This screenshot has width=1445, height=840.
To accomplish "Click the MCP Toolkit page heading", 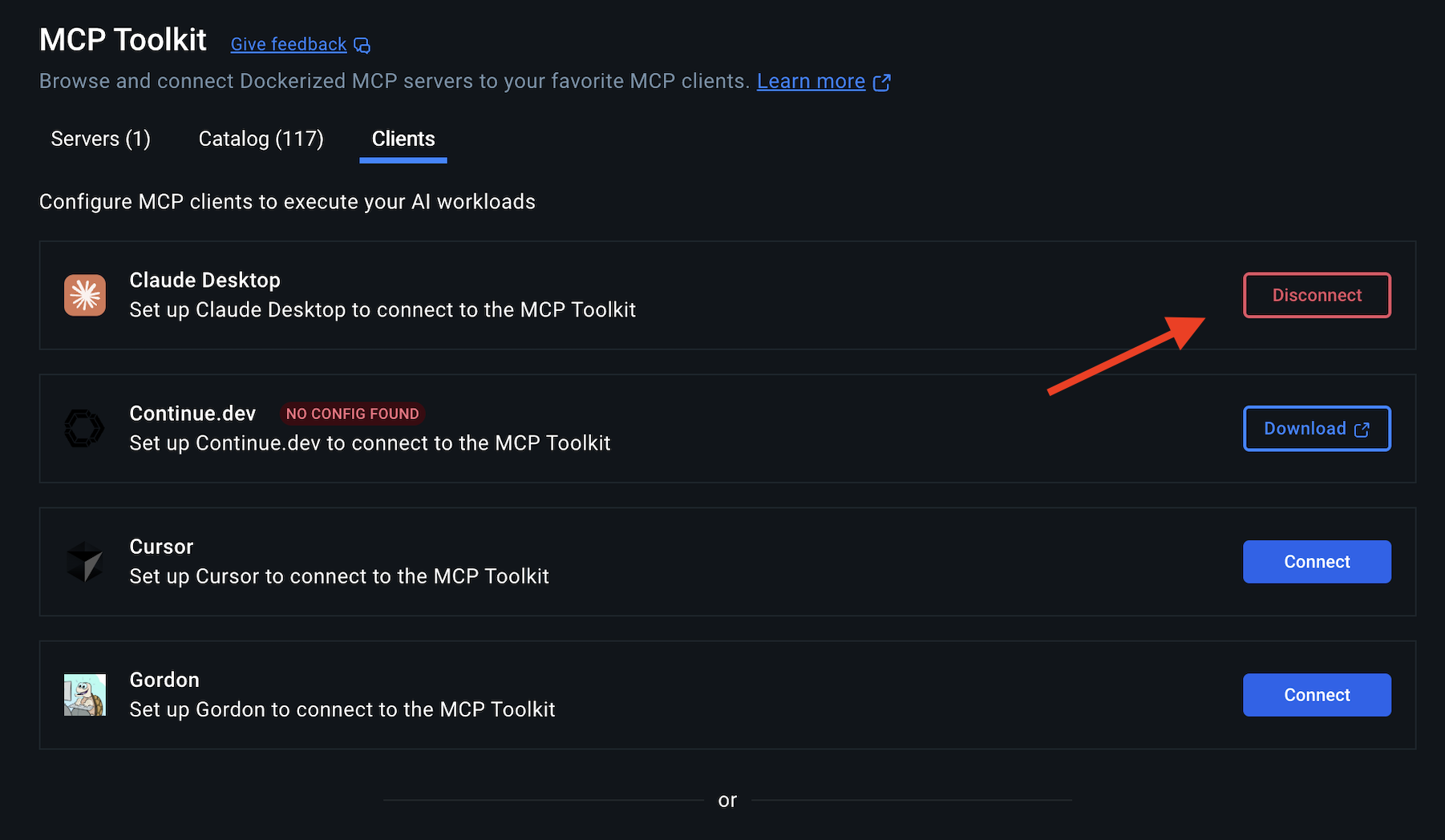I will tap(123, 40).
